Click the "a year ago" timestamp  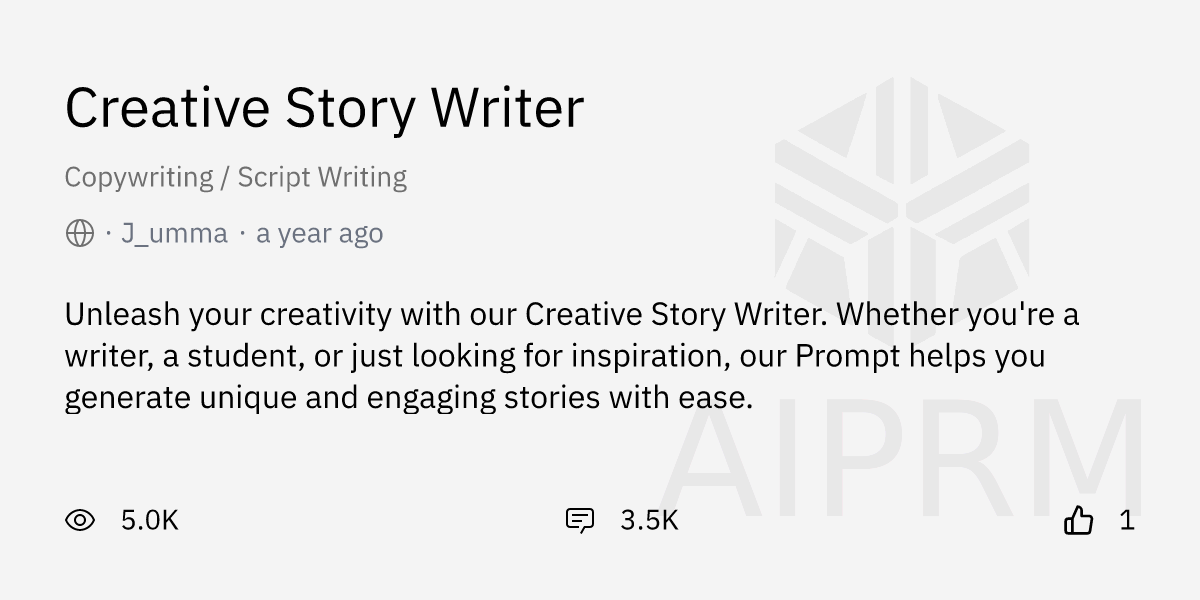[319, 234]
